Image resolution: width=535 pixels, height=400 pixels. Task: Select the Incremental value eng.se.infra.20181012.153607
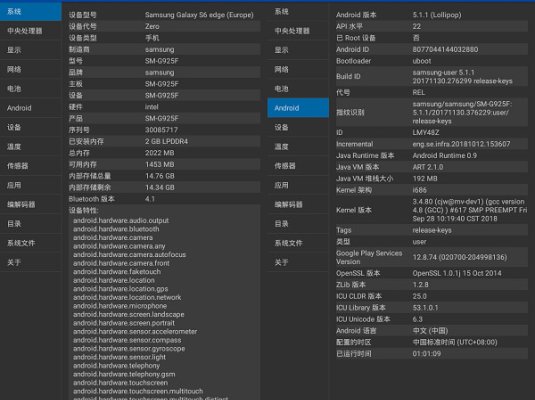pos(461,144)
